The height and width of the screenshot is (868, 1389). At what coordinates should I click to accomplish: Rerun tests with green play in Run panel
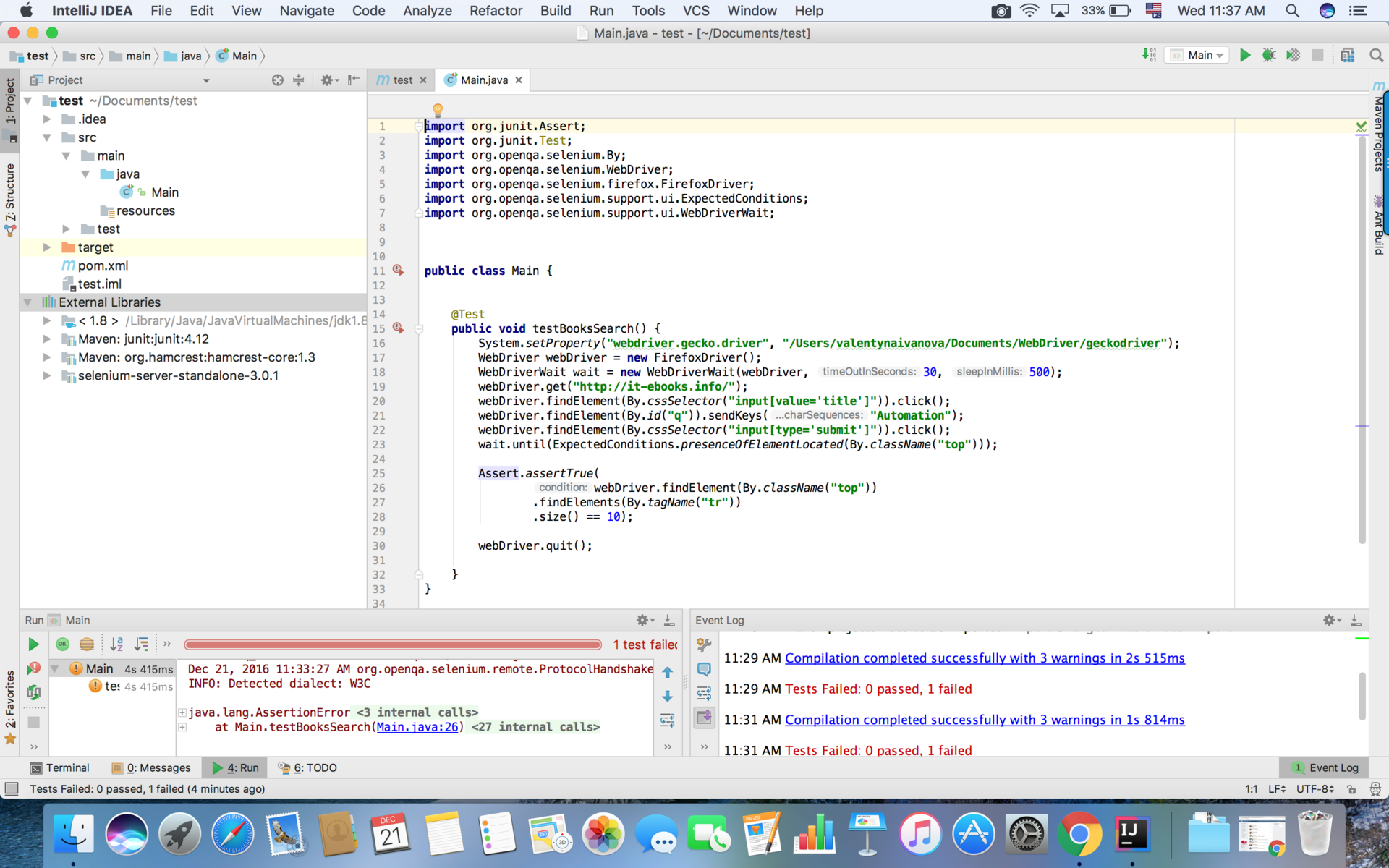(33, 644)
